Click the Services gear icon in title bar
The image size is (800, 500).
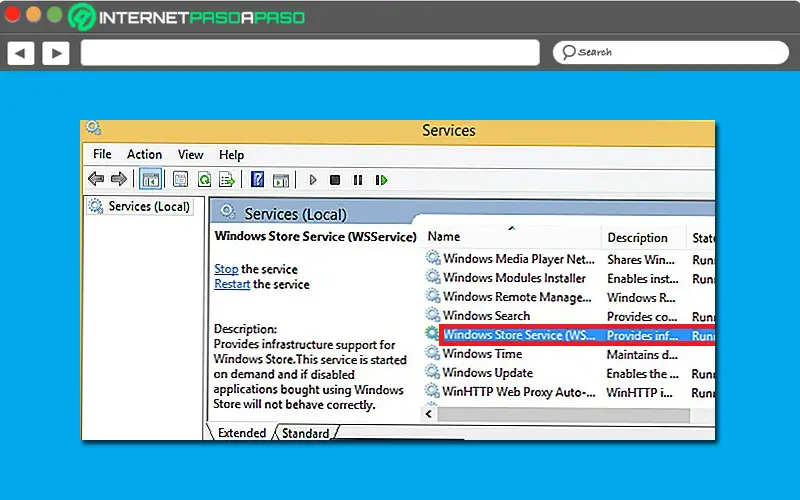[93, 128]
